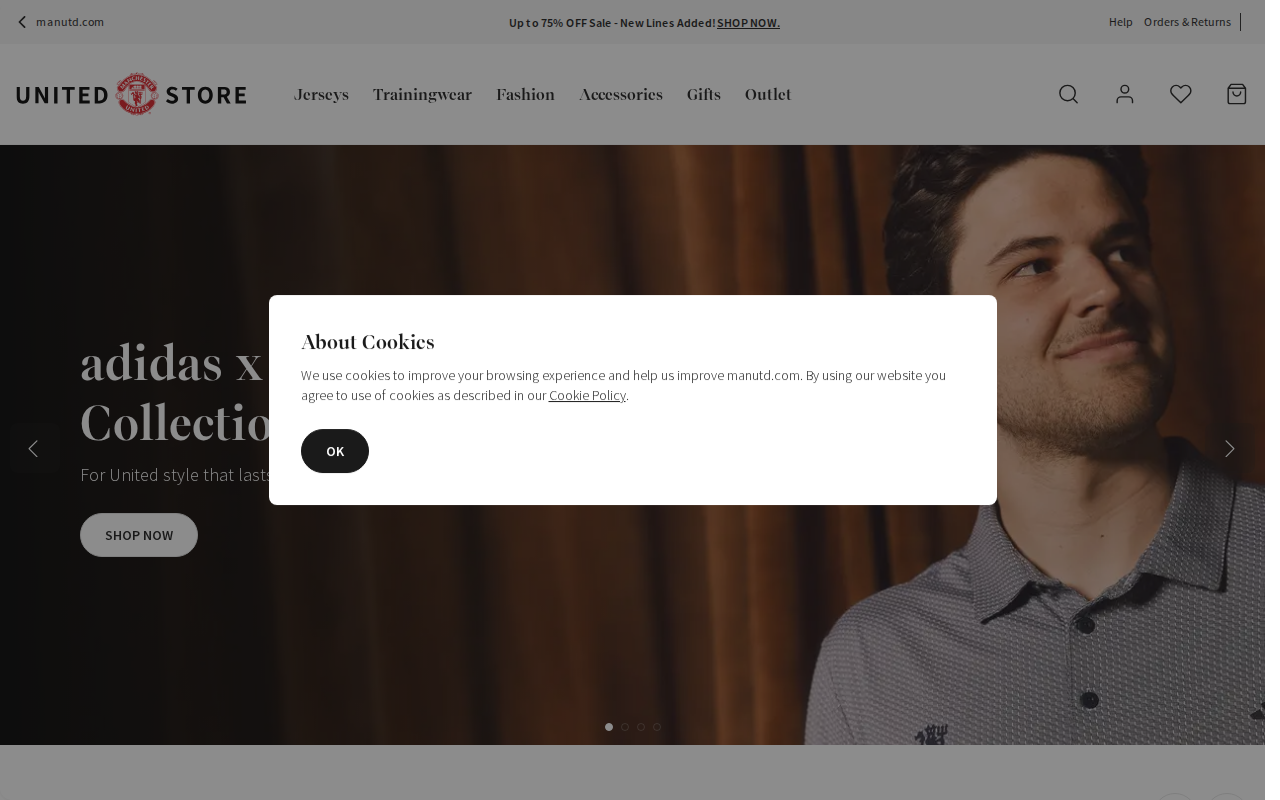Select the second carousel dot
Image resolution: width=1280 pixels, height=800 pixels.
coord(625,727)
